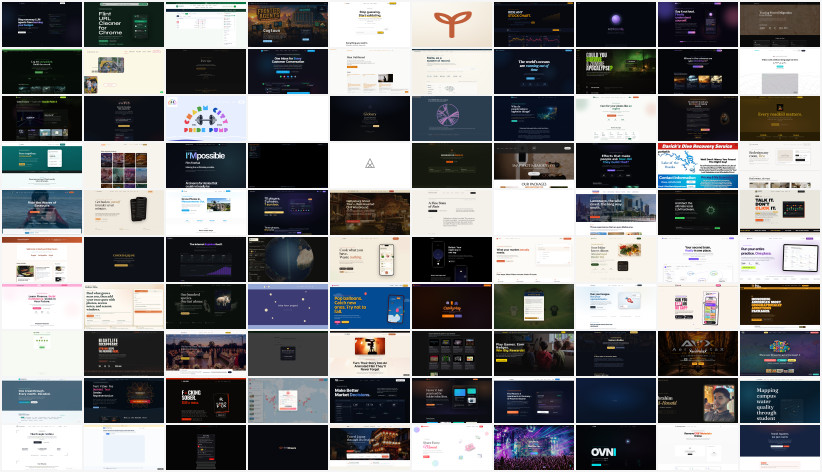The width and height of the screenshot is (822, 472).
Task: Open the zombie apocalypse survival thumbnail
Action: point(616,71)
